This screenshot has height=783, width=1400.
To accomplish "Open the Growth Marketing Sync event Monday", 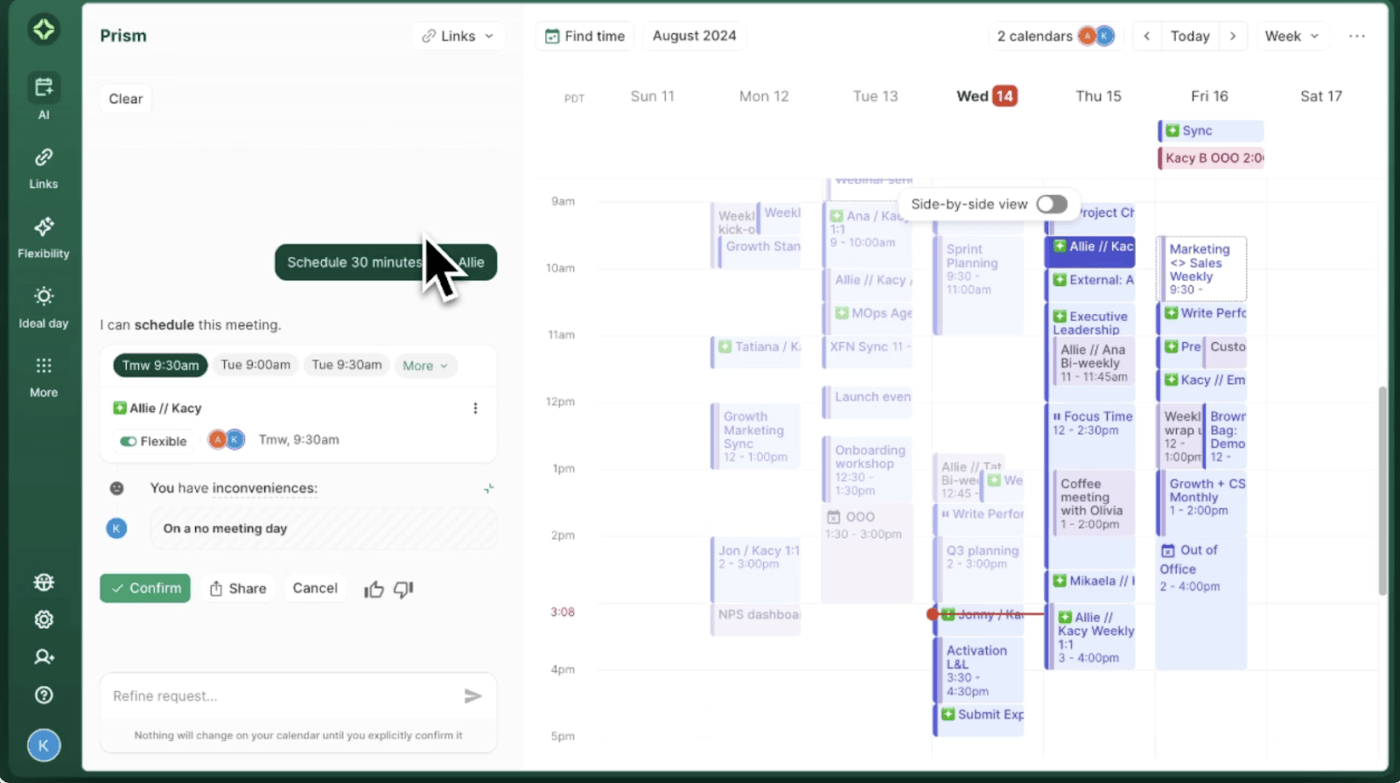I will 756,436.
